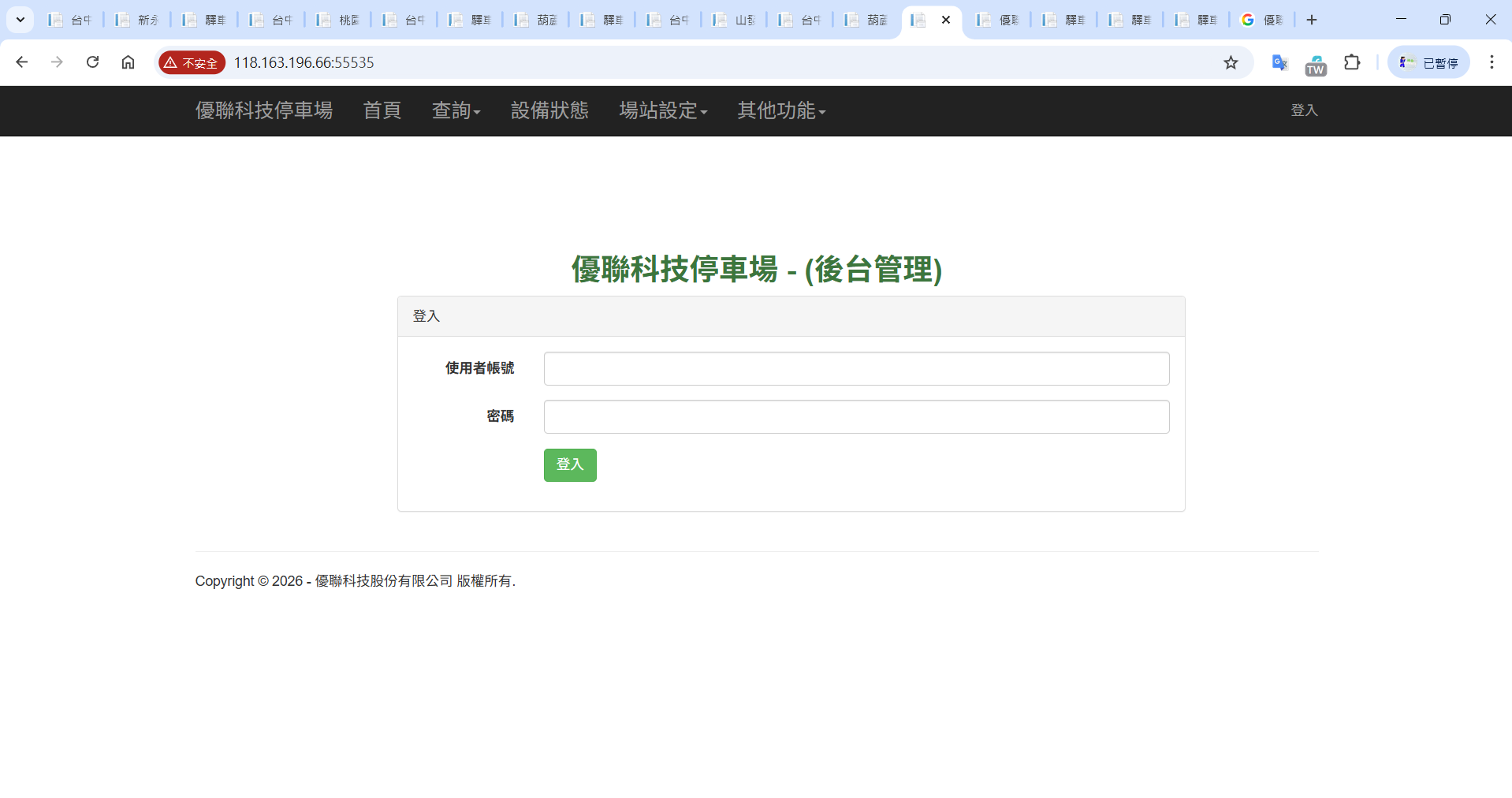Open the Google Translate extension
Screen dimensions: 1512x798
pyautogui.click(x=1279, y=62)
